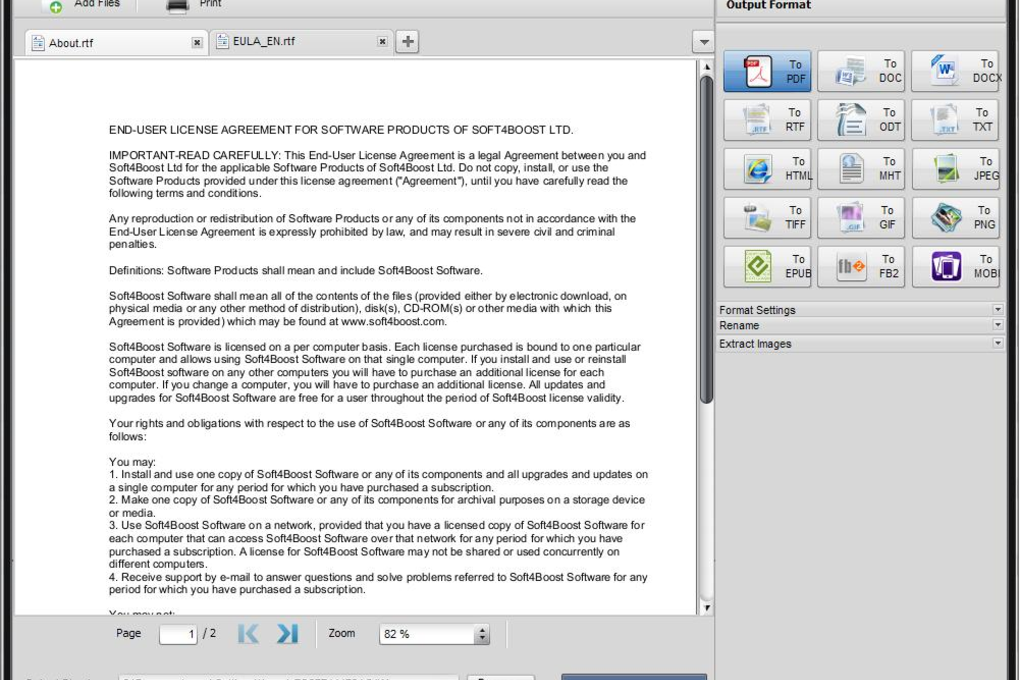
Task: Select the To GIF output format
Action: 861,217
